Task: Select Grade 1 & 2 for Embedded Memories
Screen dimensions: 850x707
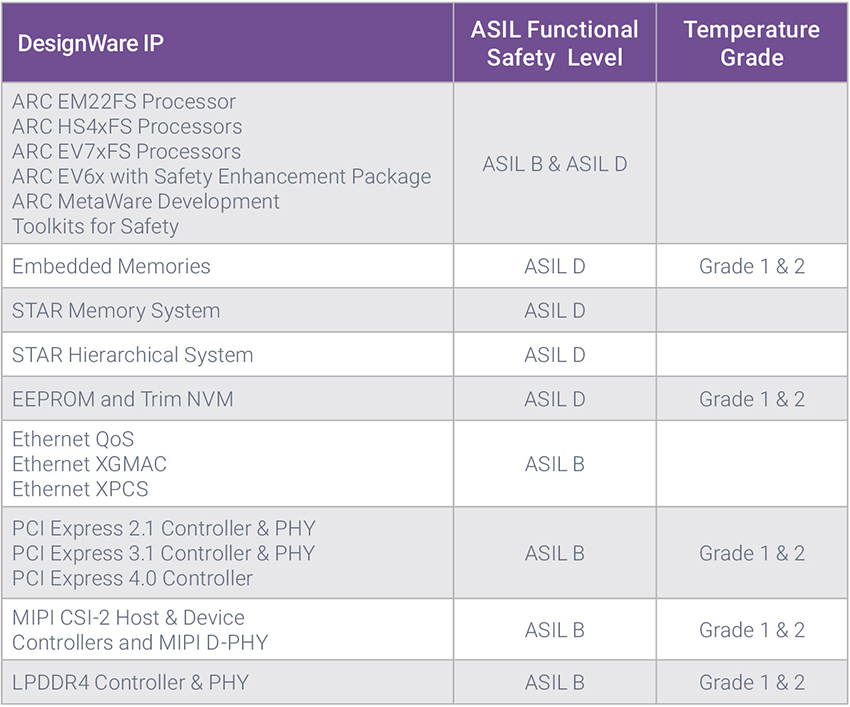Action: tap(751, 266)
